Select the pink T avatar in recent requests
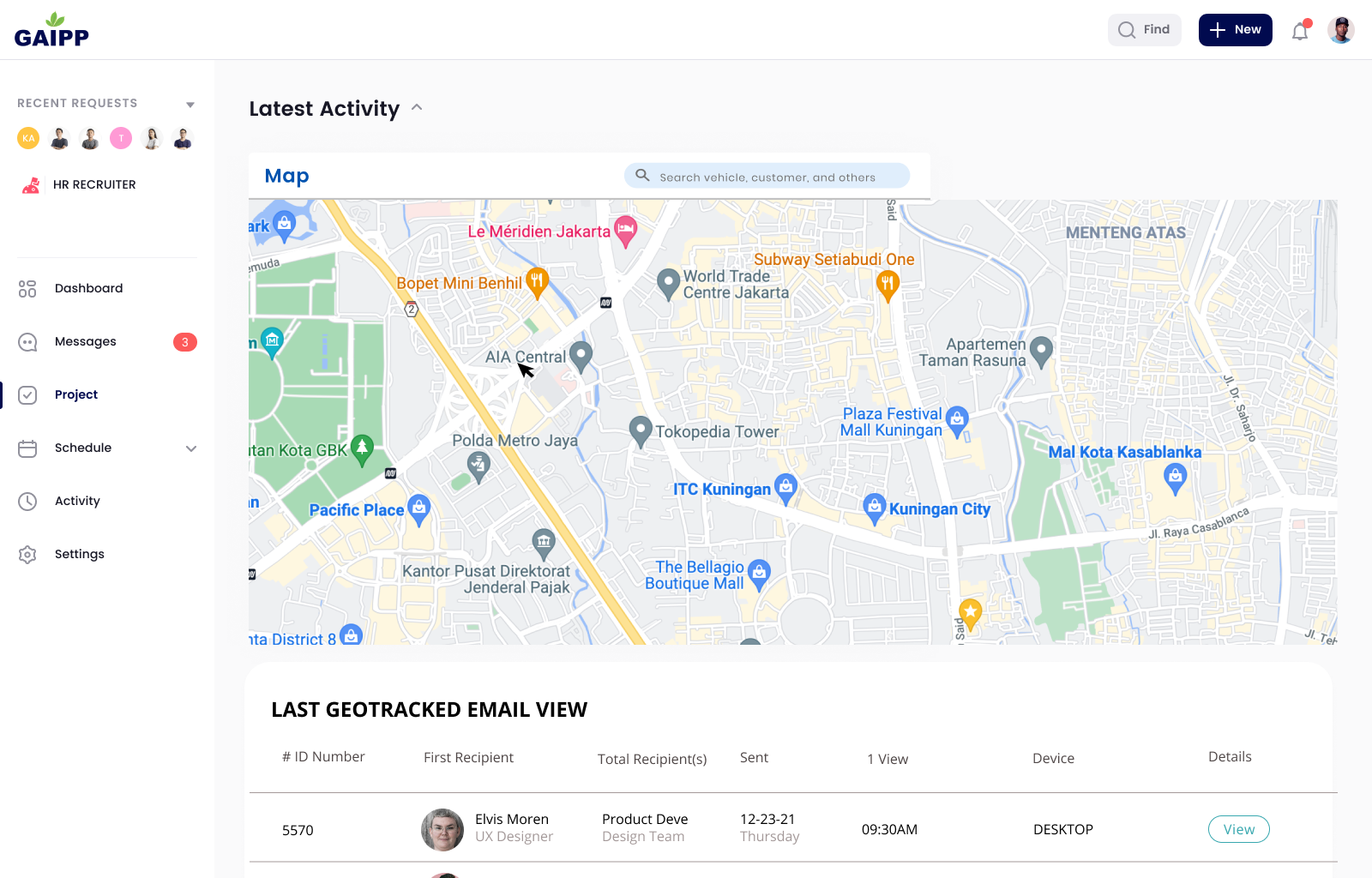Image resolution: width=1372 pixels, height=878 pixels. [121, 138]
